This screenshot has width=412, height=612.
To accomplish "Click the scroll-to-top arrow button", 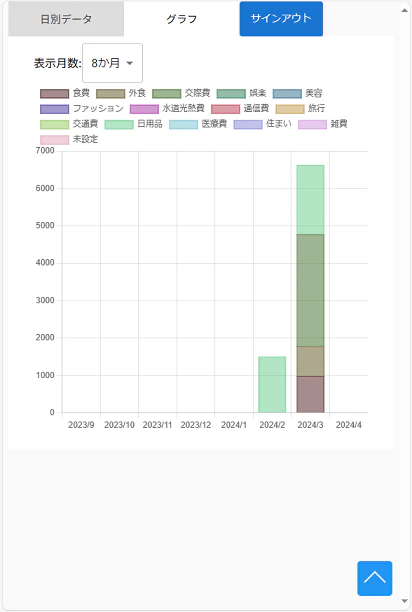I will point(375,578).
